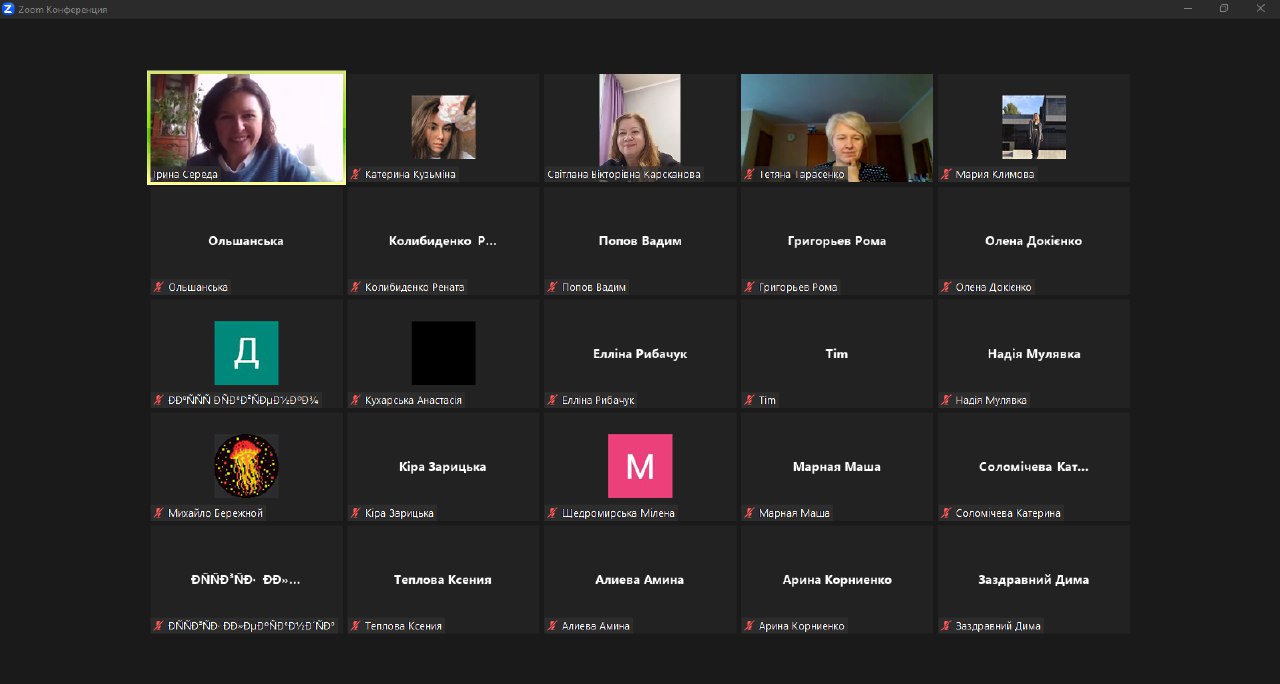Click the name label Ірина Середа
This screenshot has height=684, width=1280.
tap(184, 174)
